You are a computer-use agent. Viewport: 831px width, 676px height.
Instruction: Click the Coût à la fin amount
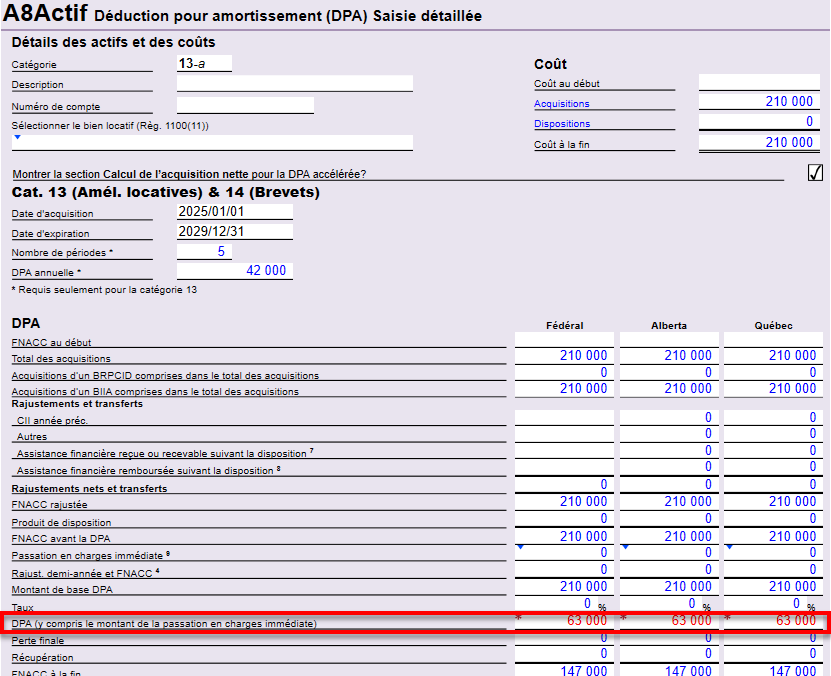tap(757, 143)
